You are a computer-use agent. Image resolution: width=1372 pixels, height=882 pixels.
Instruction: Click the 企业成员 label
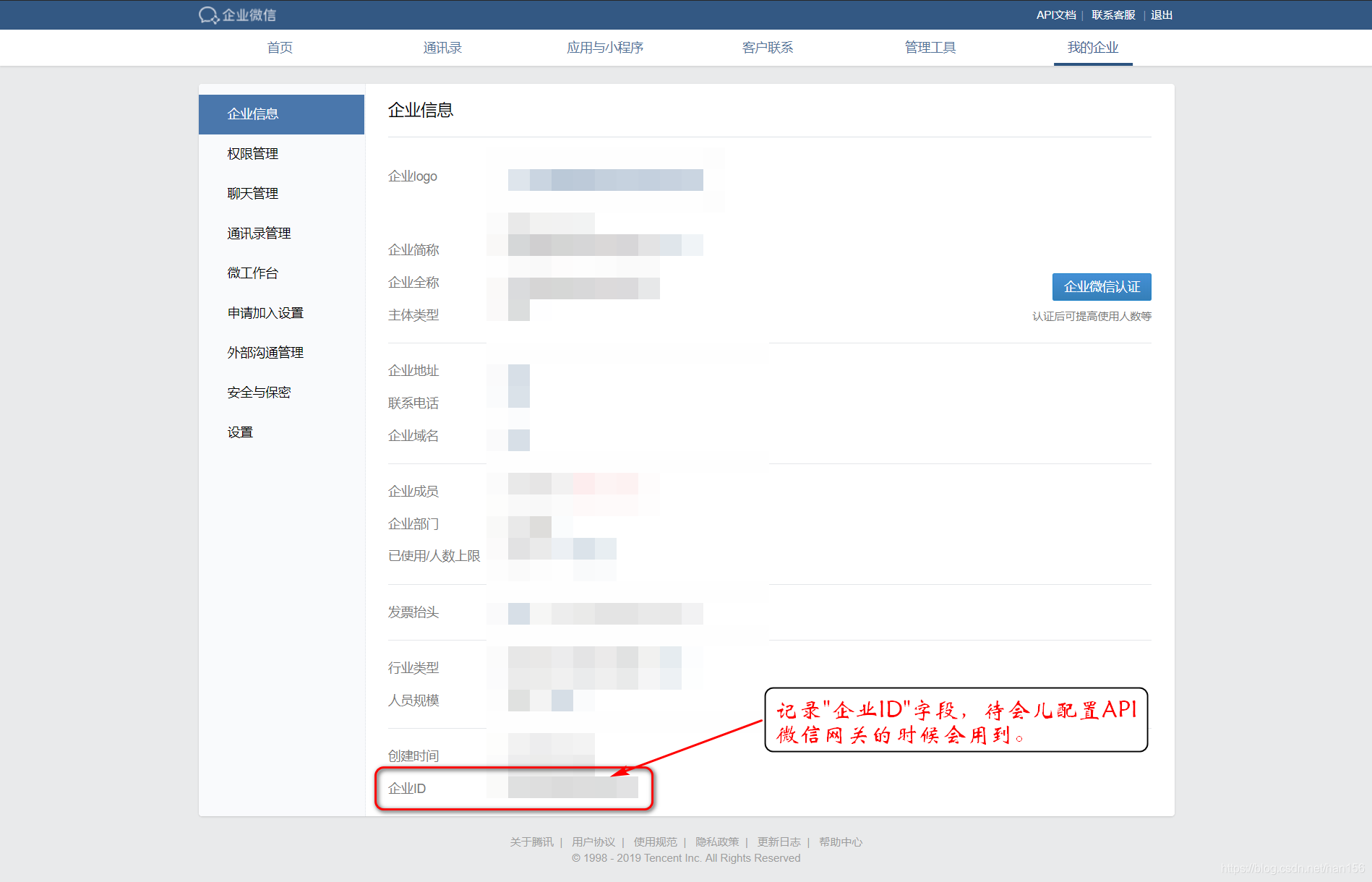click(413, 492)
